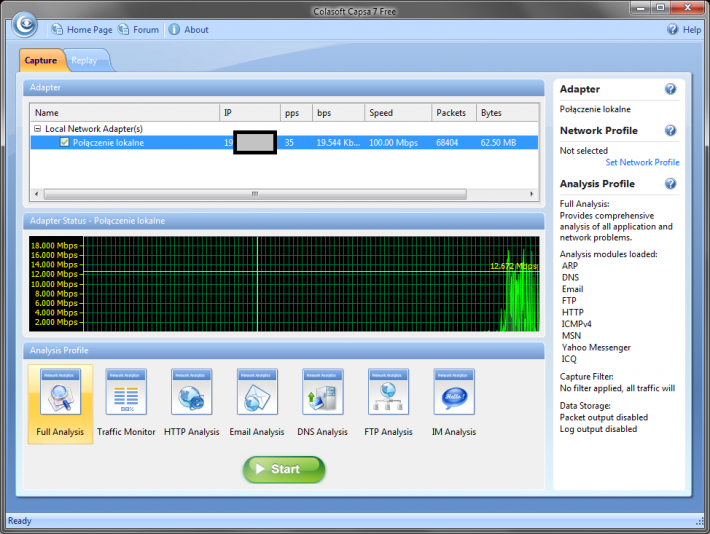Select the IM Analysis profile icon

(x=454, y=392)
